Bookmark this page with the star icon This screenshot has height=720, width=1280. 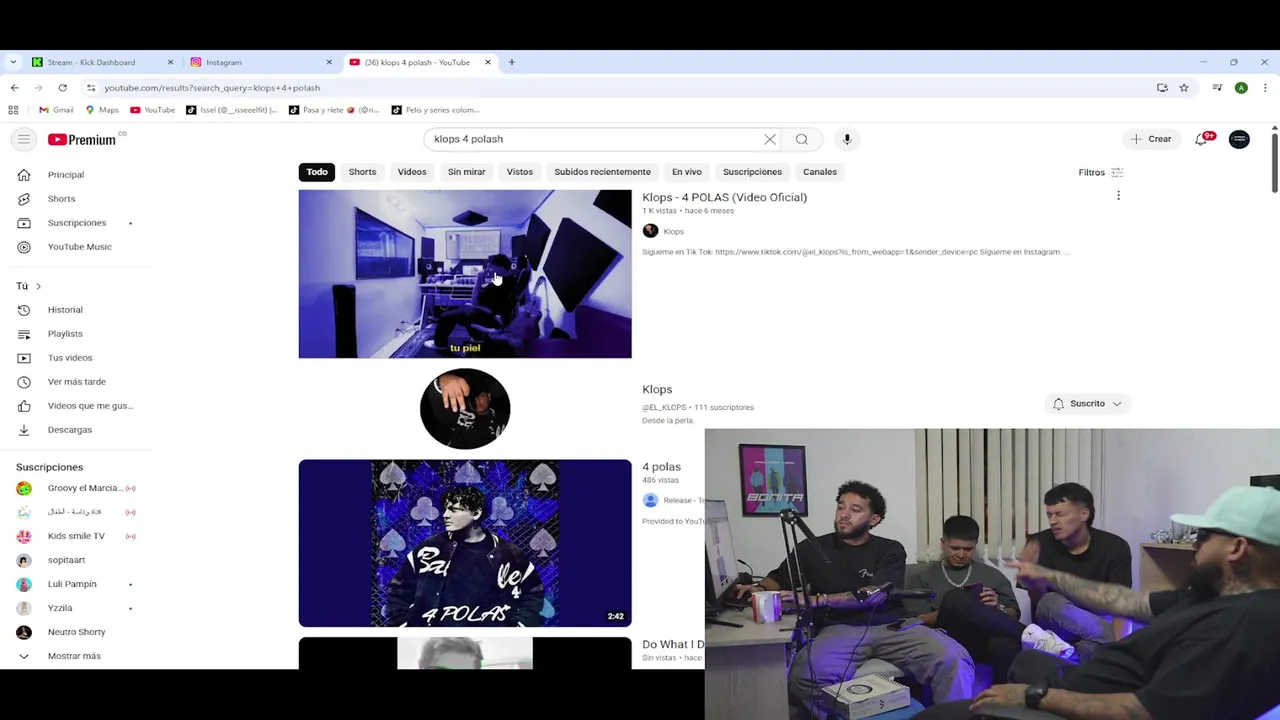1184,88
